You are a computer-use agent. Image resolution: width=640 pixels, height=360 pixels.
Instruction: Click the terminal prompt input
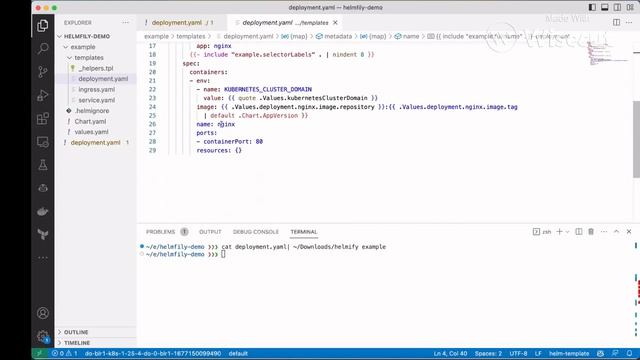click(223, 254)
